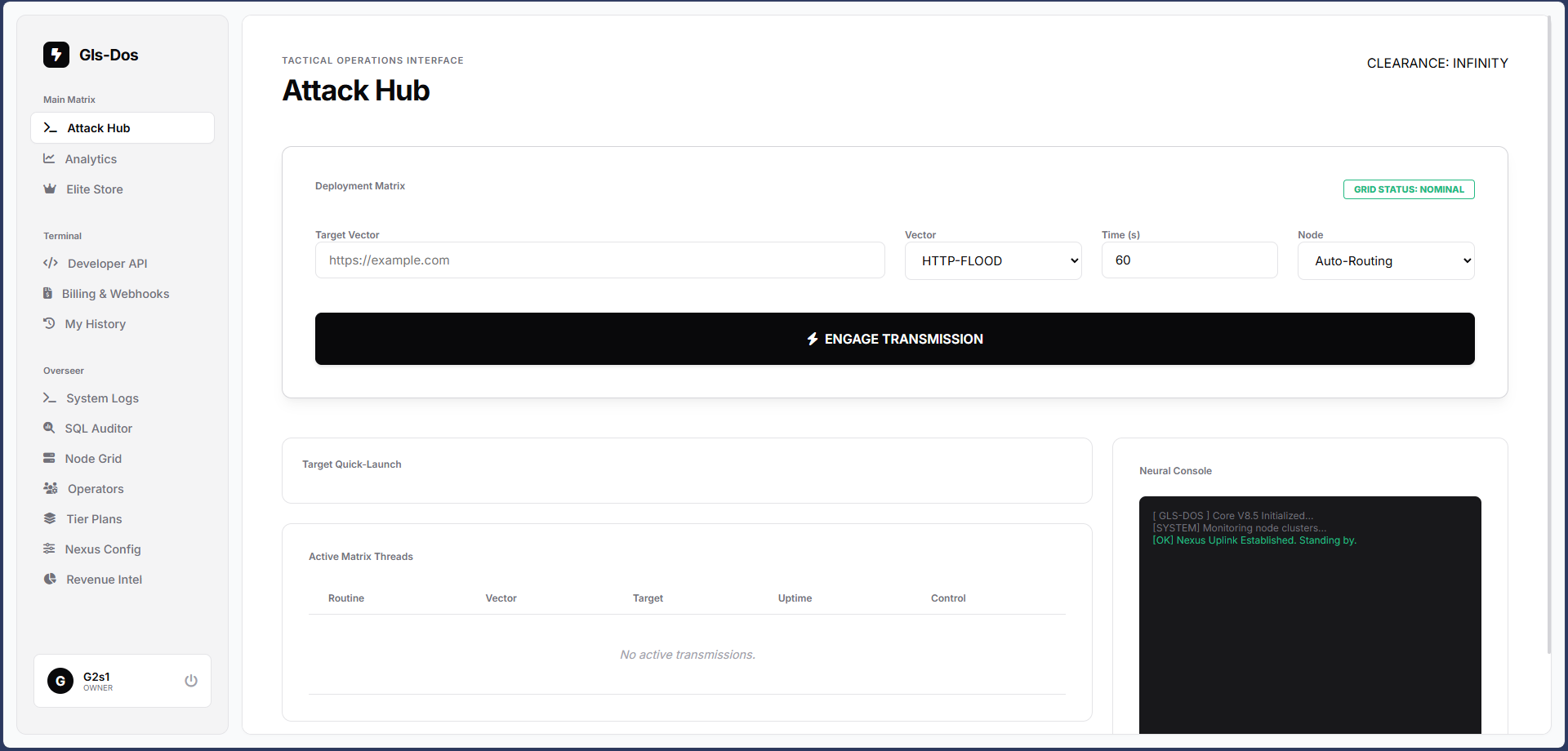Screen dimensions: 1568x751
Task: Click the Gls-Dos lightning logo icon
Action: pyautogui.click(x=56, y=55)
